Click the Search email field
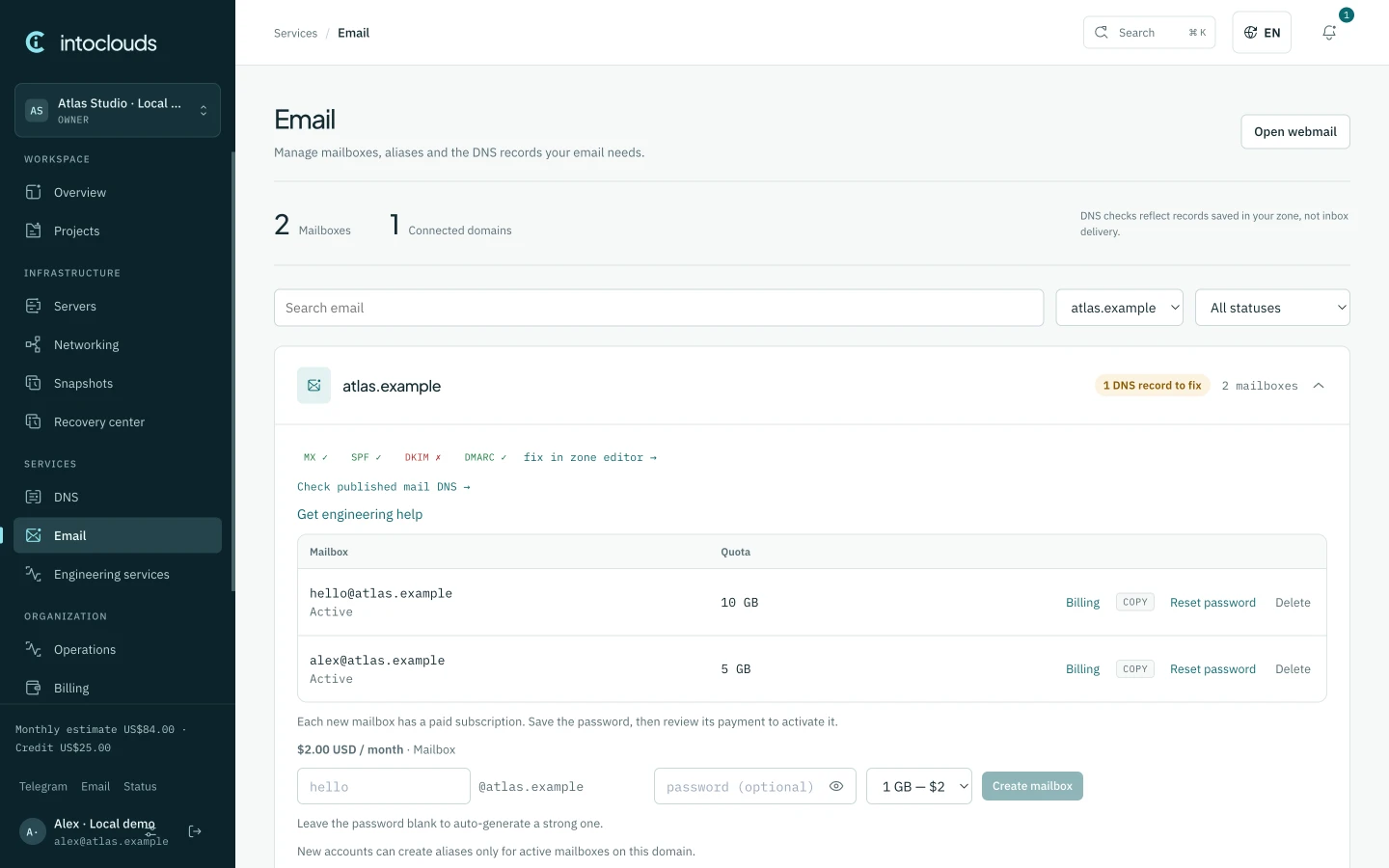1389x868 pixels. pyautogui.click(x=659, y=308)
